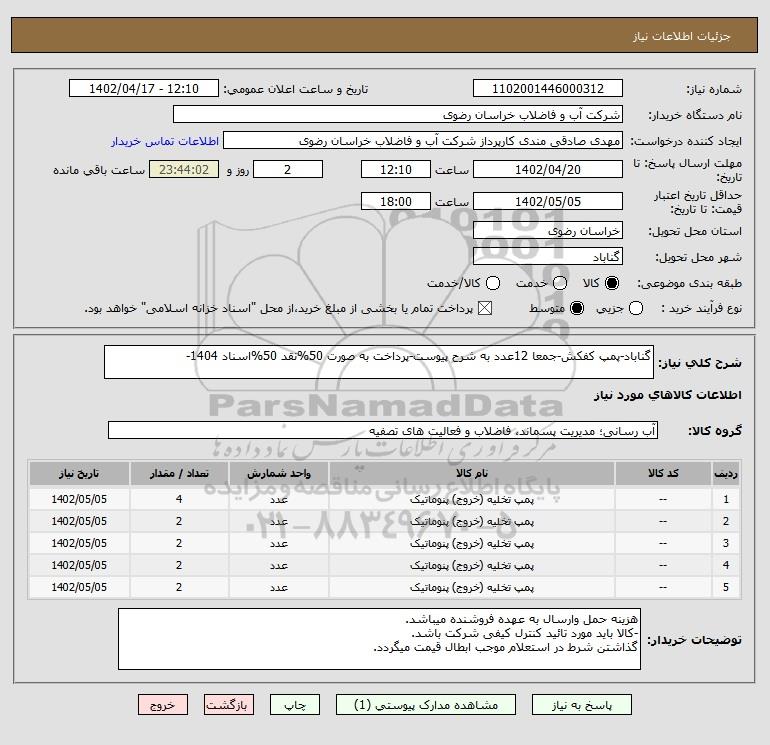Screen dimensions: 770x745
Task: Click the نام دستگاه خریدار field
Action: (398, 114)
